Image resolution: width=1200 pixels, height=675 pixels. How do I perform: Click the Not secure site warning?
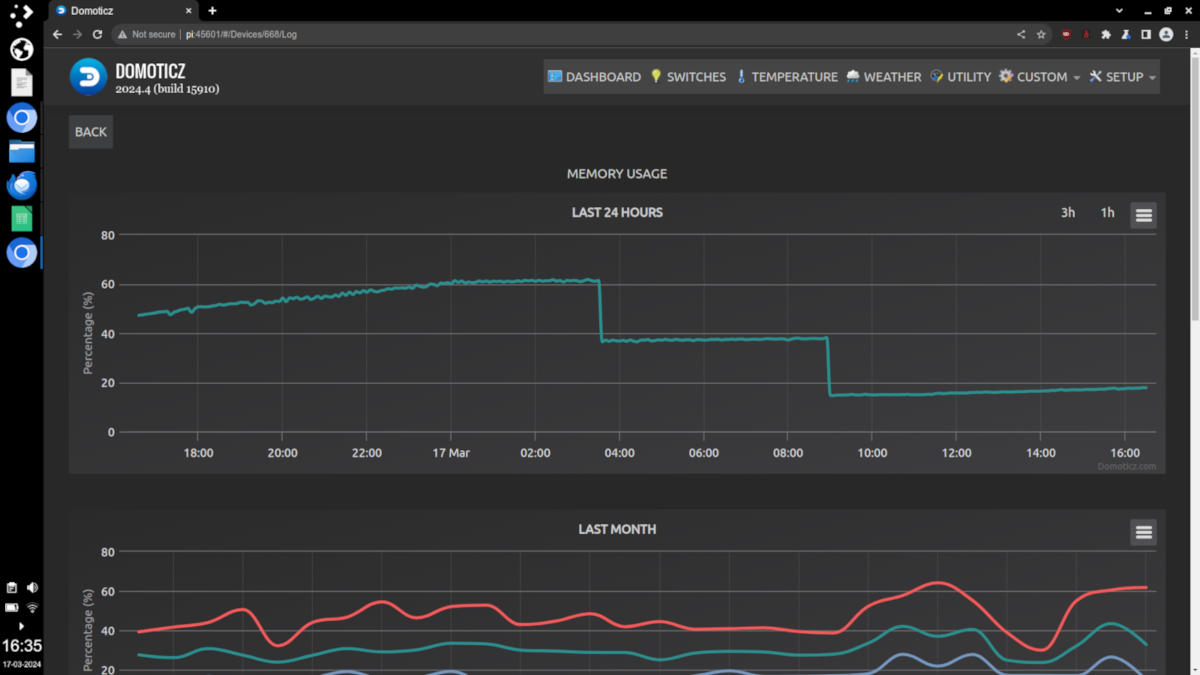[x=146, y=34]
